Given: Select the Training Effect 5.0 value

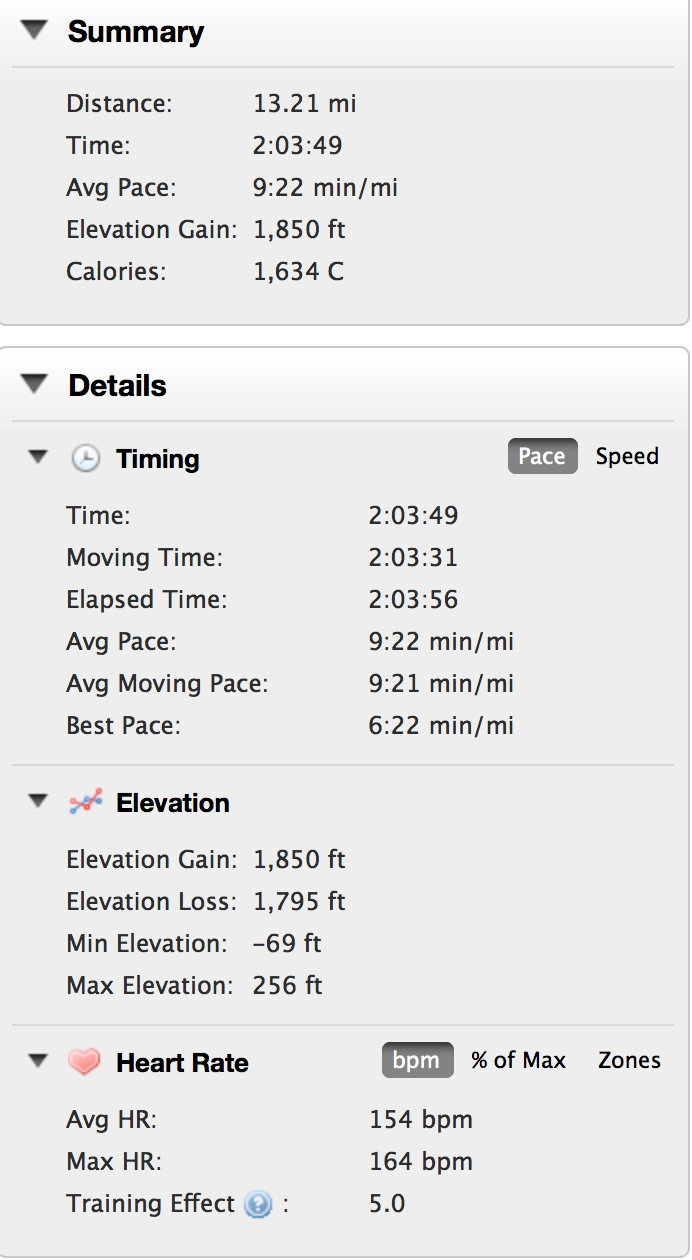Looking at the screenshot, I should (387, 1204).
